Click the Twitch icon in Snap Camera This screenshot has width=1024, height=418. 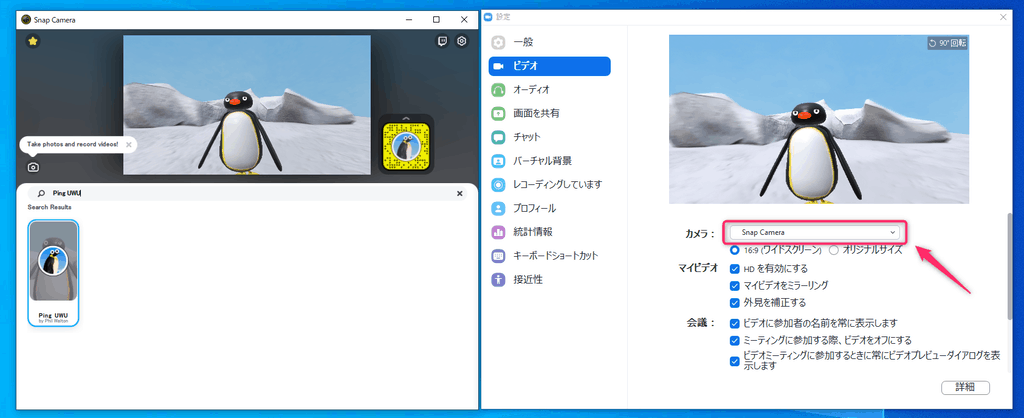coord(443,42)
